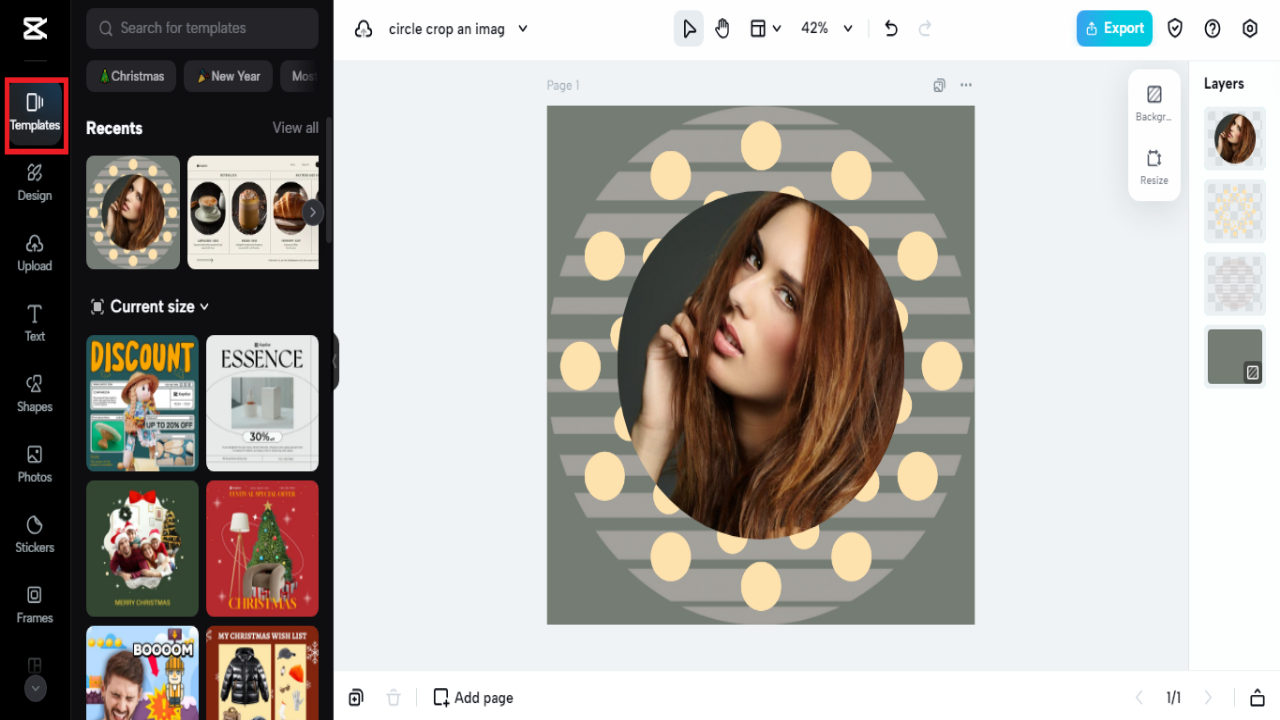Select the yellow dots layer thumbnail
The image size is (1280, 720).
1235,211
